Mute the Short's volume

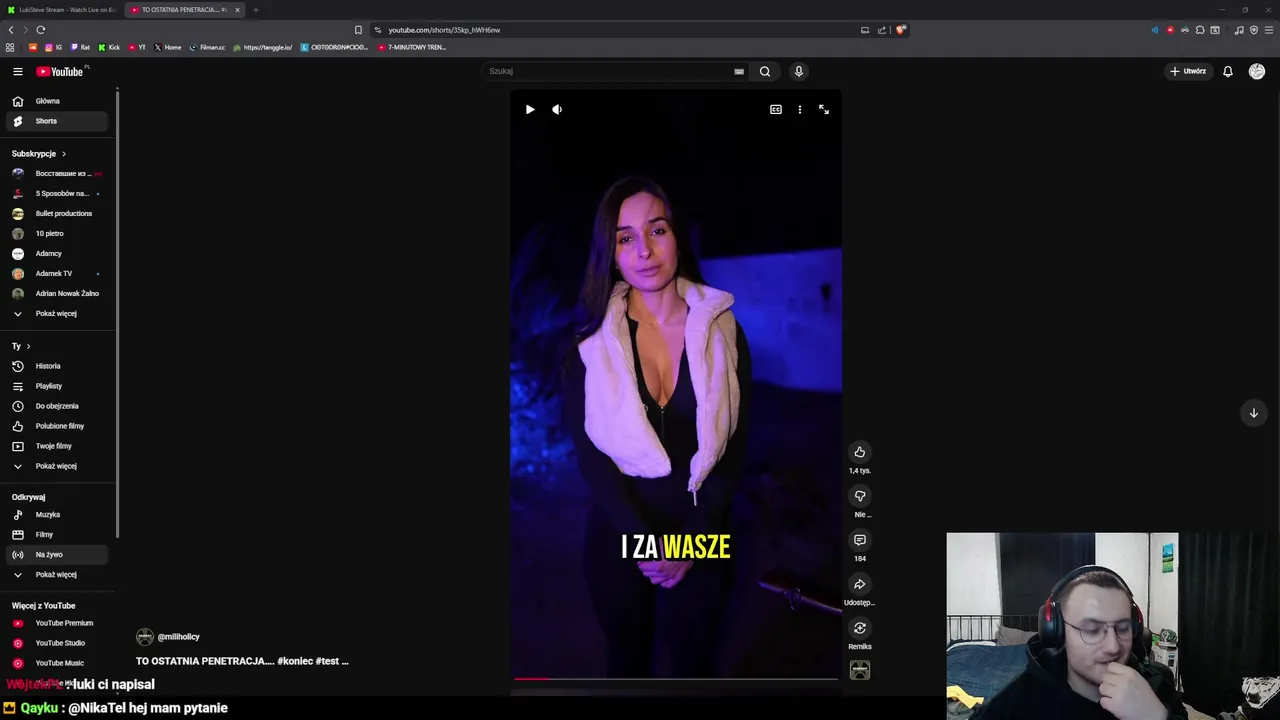pos(557,109)
